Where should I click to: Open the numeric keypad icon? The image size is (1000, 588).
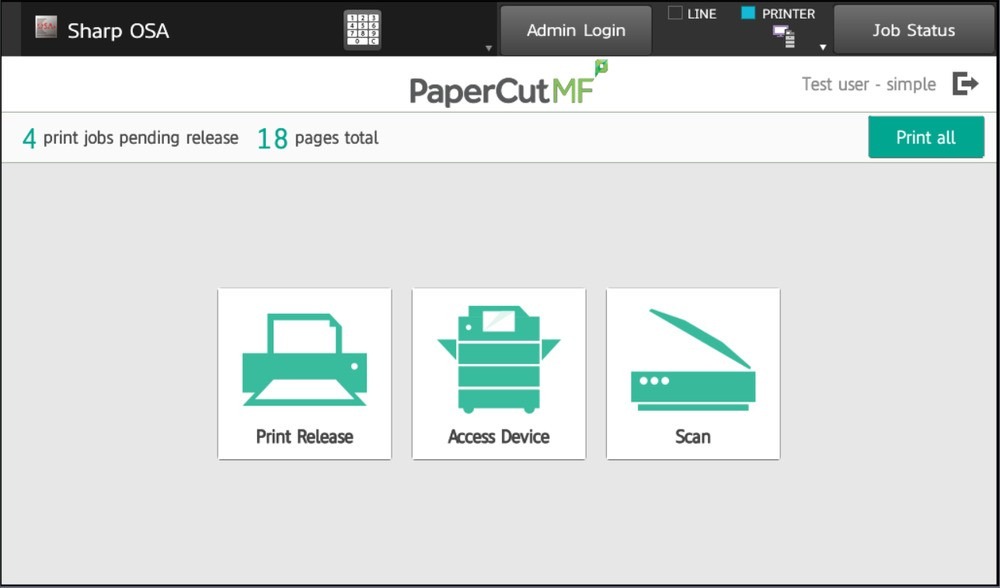pyautogui.click(x=361, y=30)
